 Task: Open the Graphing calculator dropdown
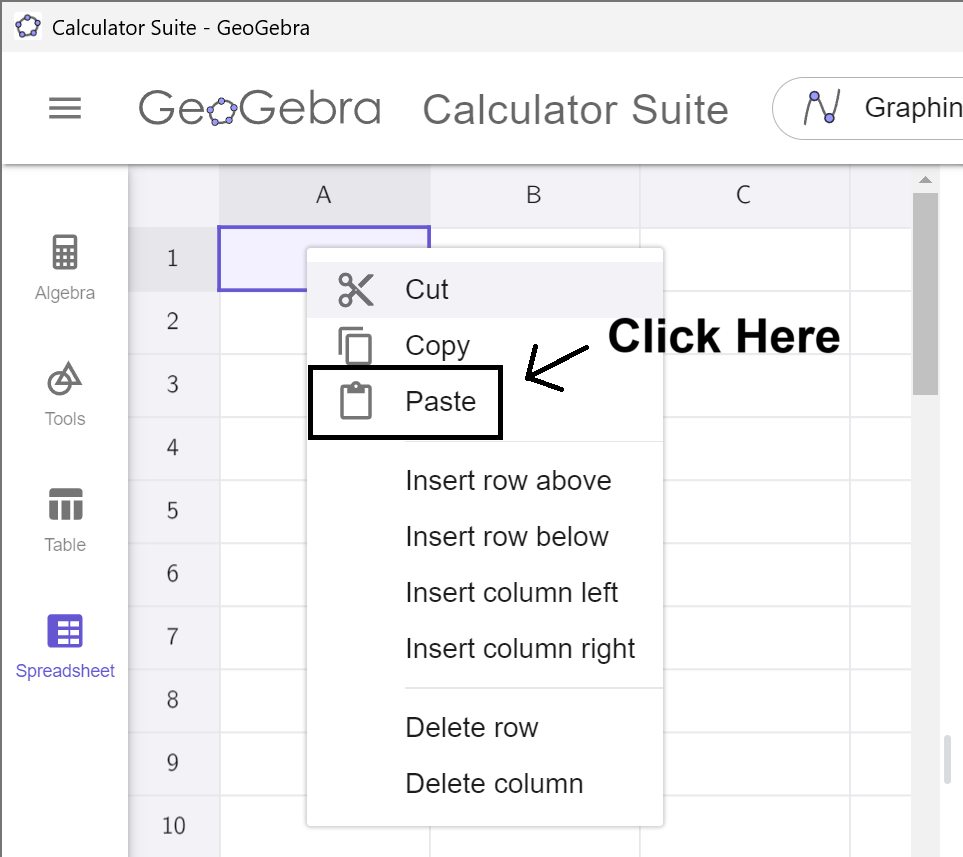tap(868, 108)
